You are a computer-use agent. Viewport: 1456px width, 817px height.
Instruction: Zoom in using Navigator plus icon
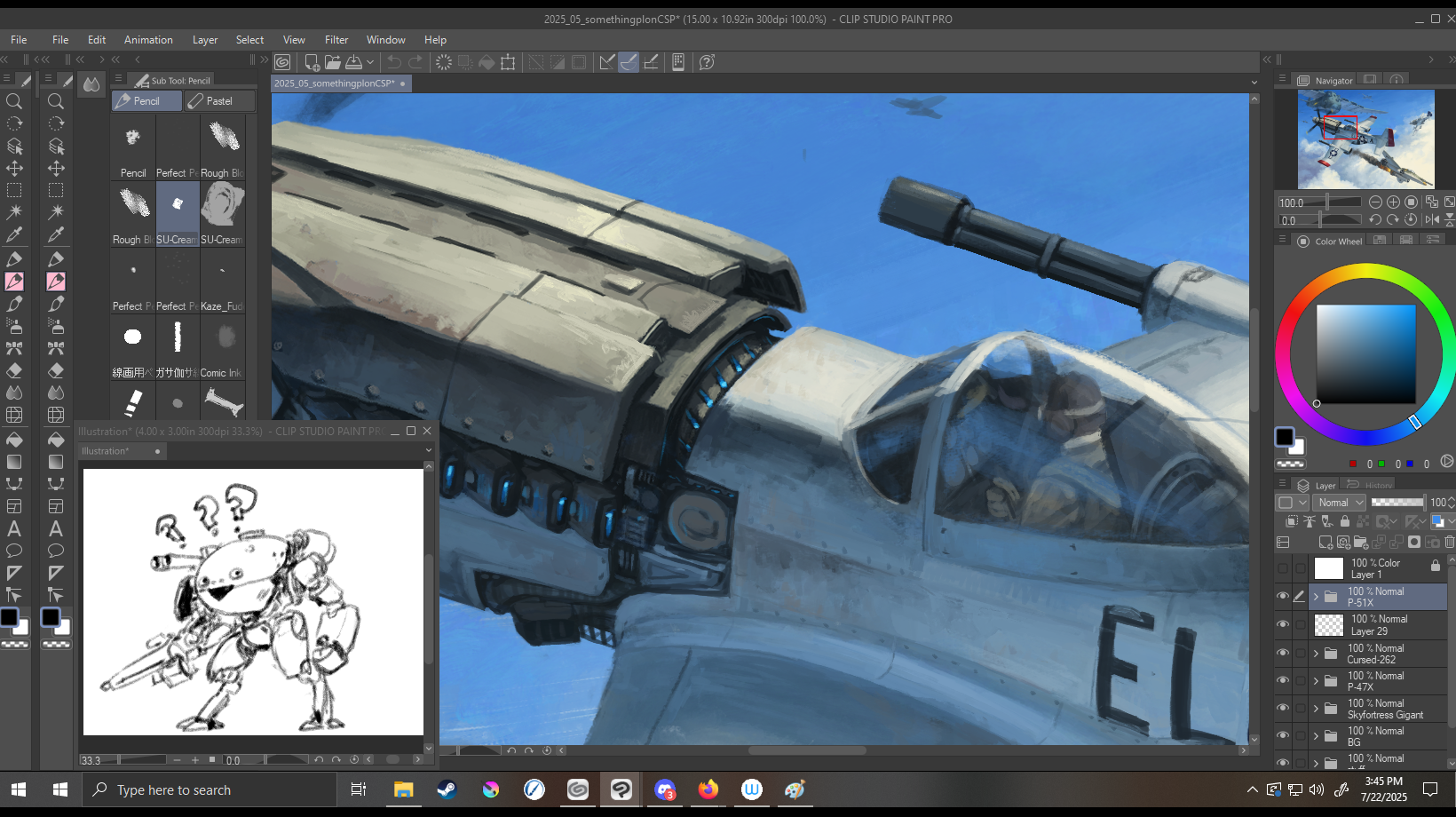(x=1393, y=202)
